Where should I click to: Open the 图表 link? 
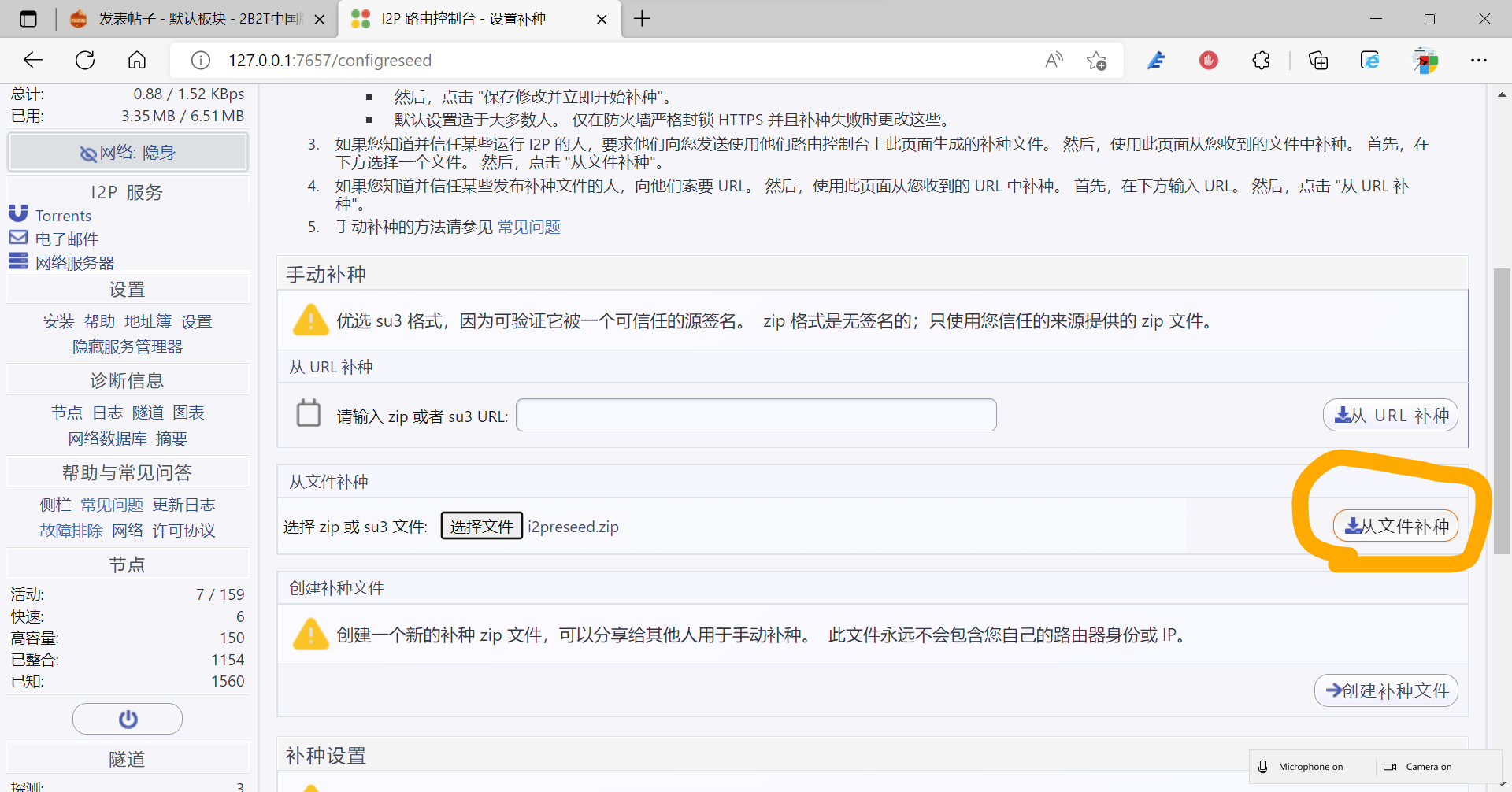coord(189,413)
